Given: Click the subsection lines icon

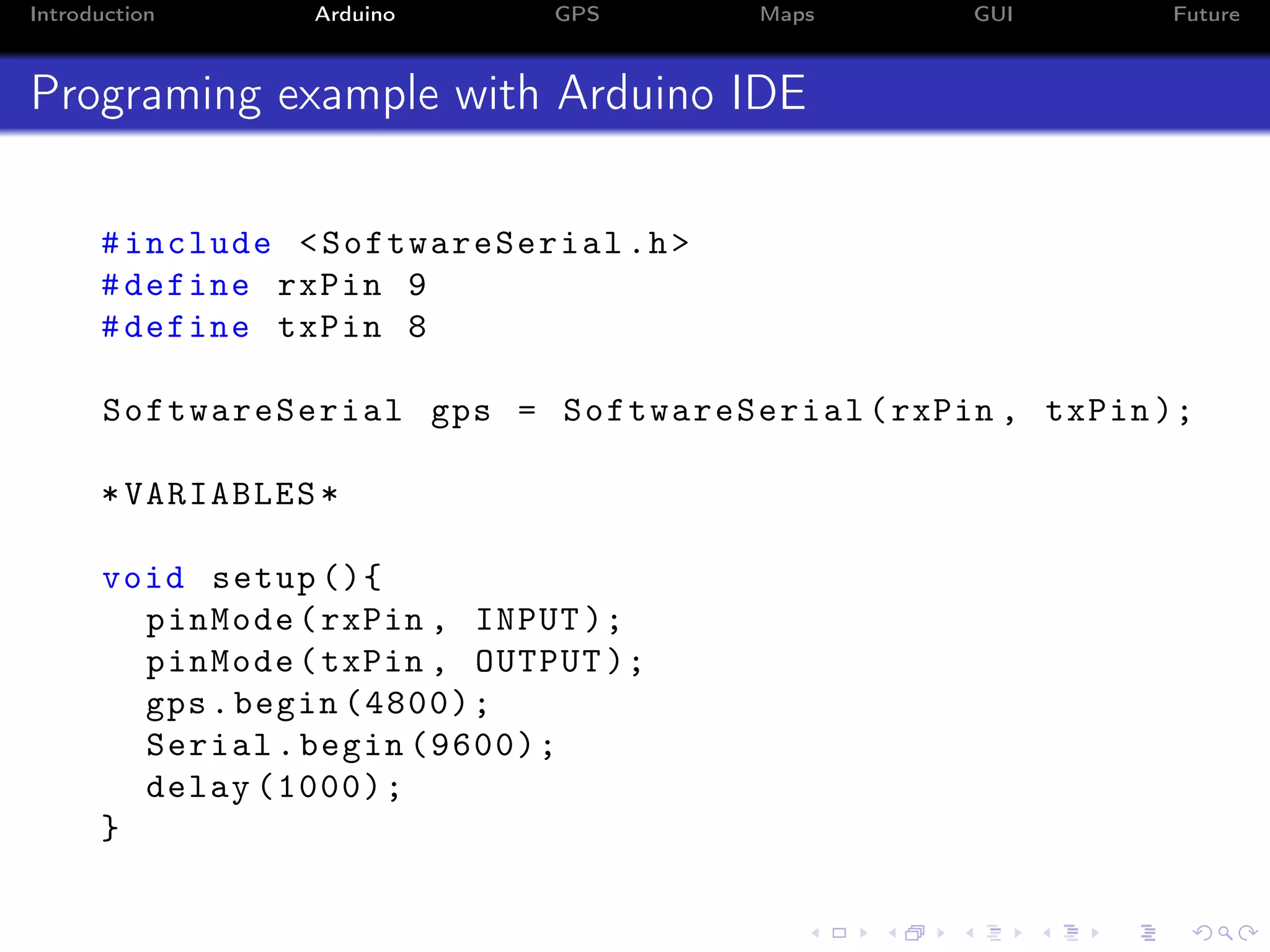Looking at the screenshot, I should (x=994, y=932).
